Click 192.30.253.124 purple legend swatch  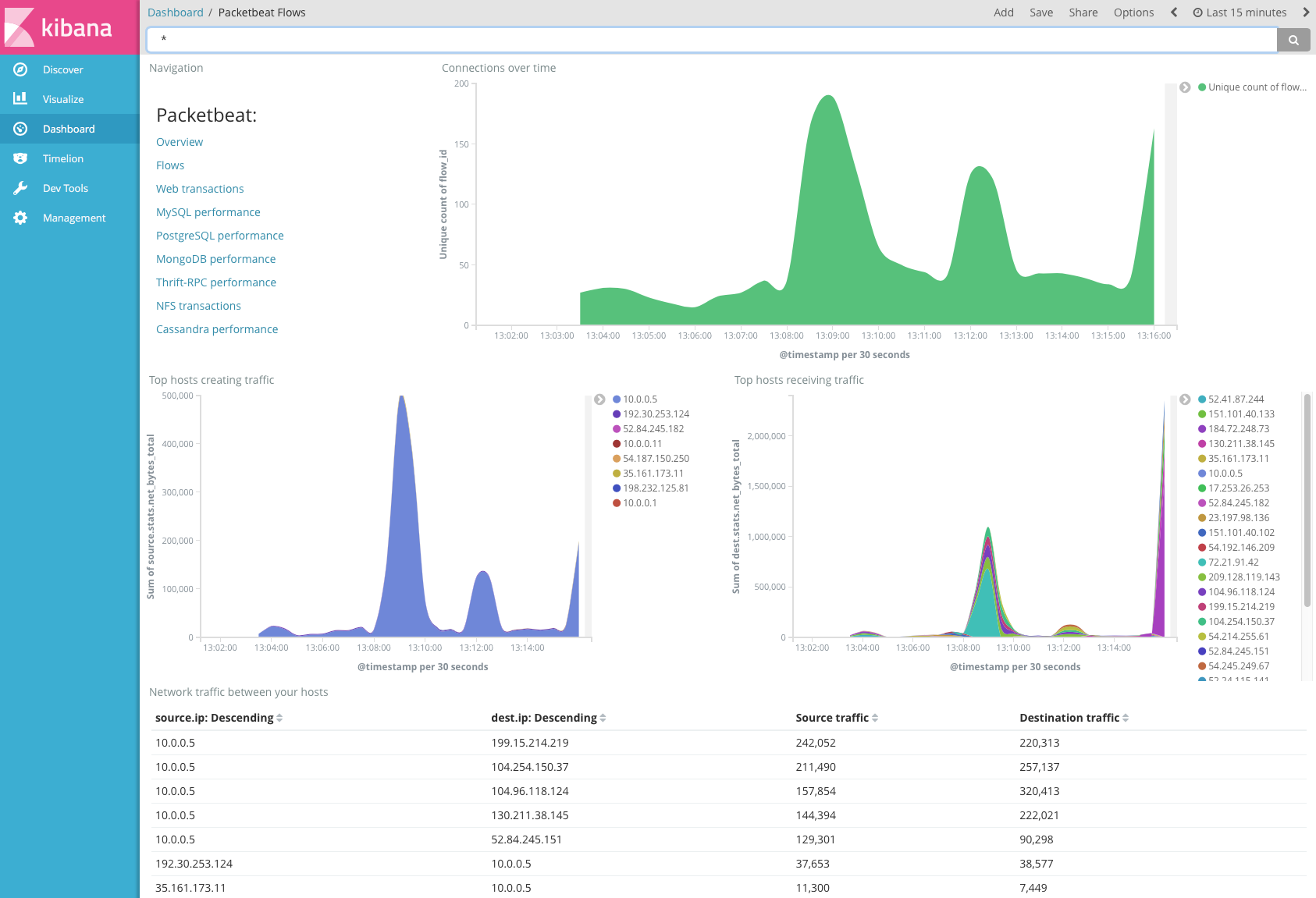coord(617,414)
